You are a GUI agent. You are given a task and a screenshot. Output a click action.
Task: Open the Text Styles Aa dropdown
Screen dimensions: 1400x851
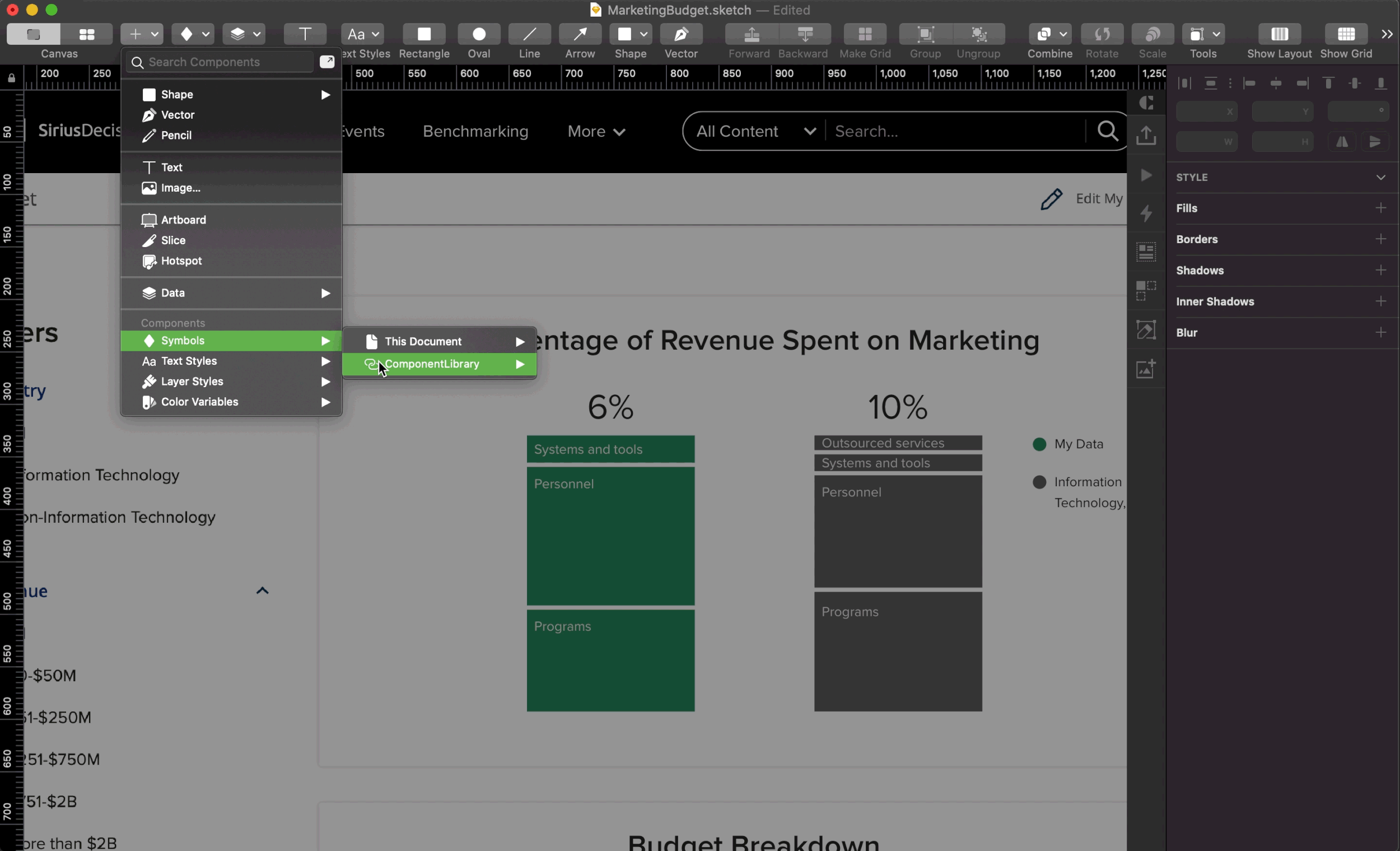[x=362, y=34]
